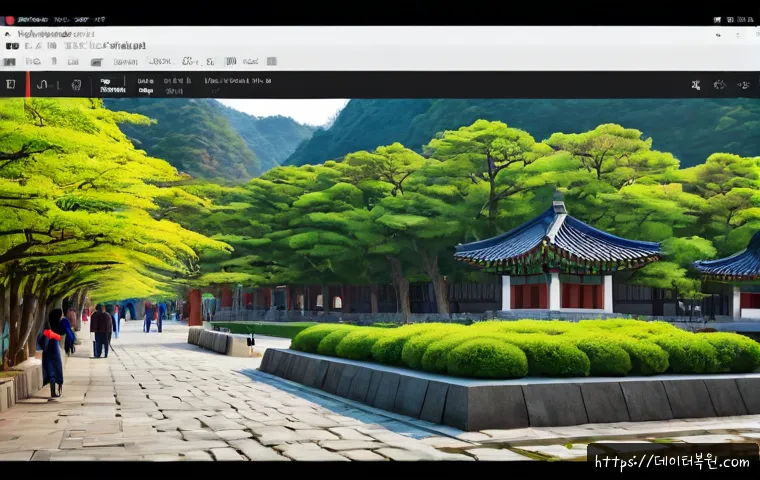
Task: Click the middle right-side dark toolbar icon
Action: tap(719, 85)
